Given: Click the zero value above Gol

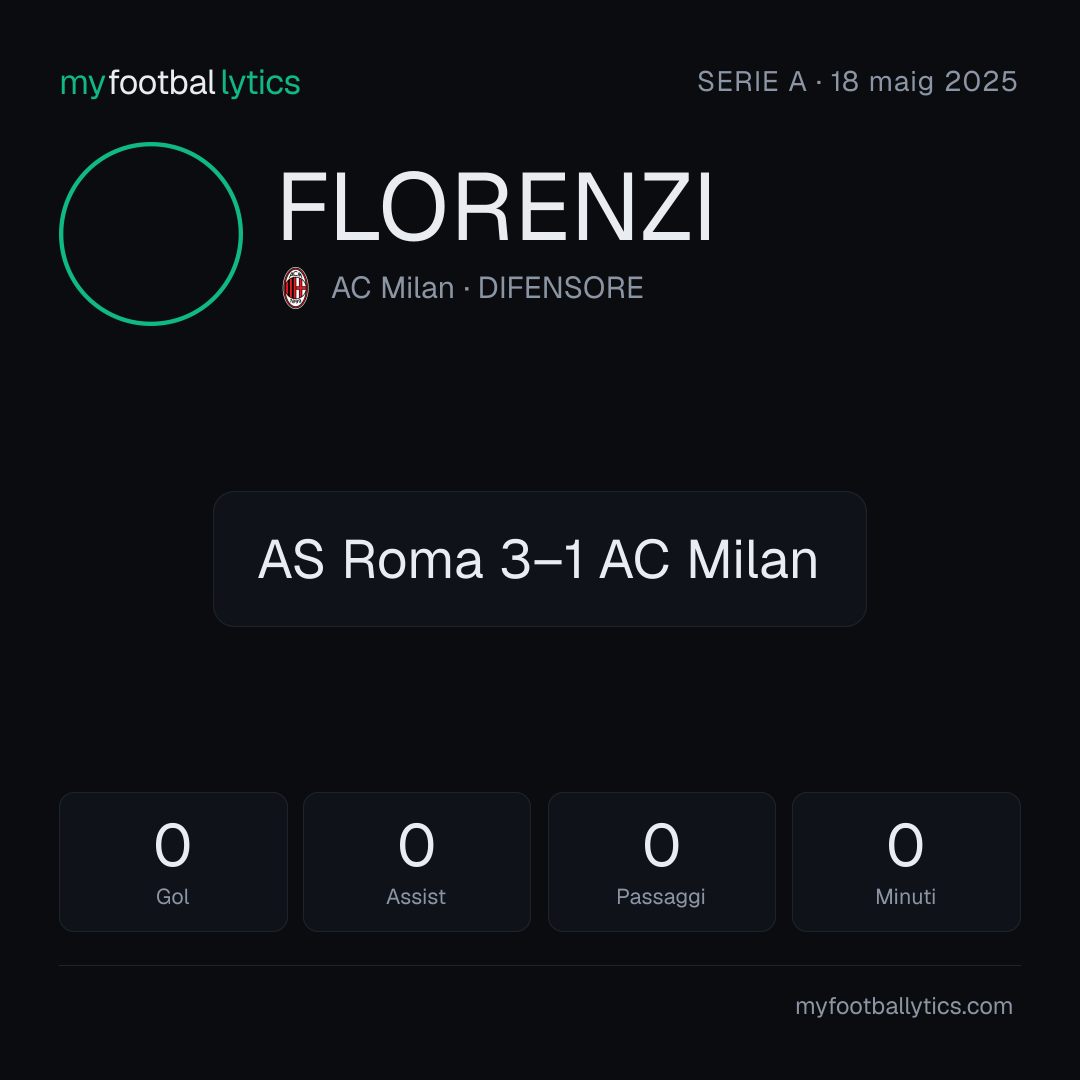Looking at the screenshot, I should 172,845.
